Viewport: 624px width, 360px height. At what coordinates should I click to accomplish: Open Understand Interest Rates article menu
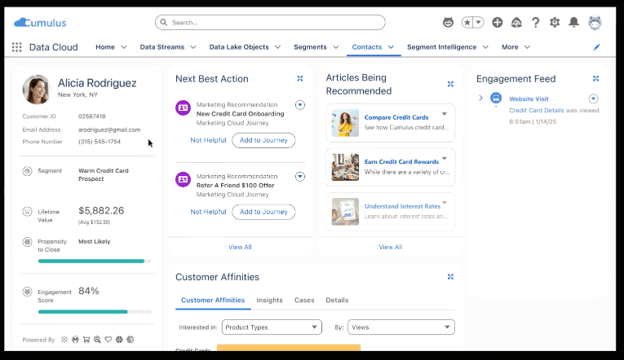tap(445, 203)
